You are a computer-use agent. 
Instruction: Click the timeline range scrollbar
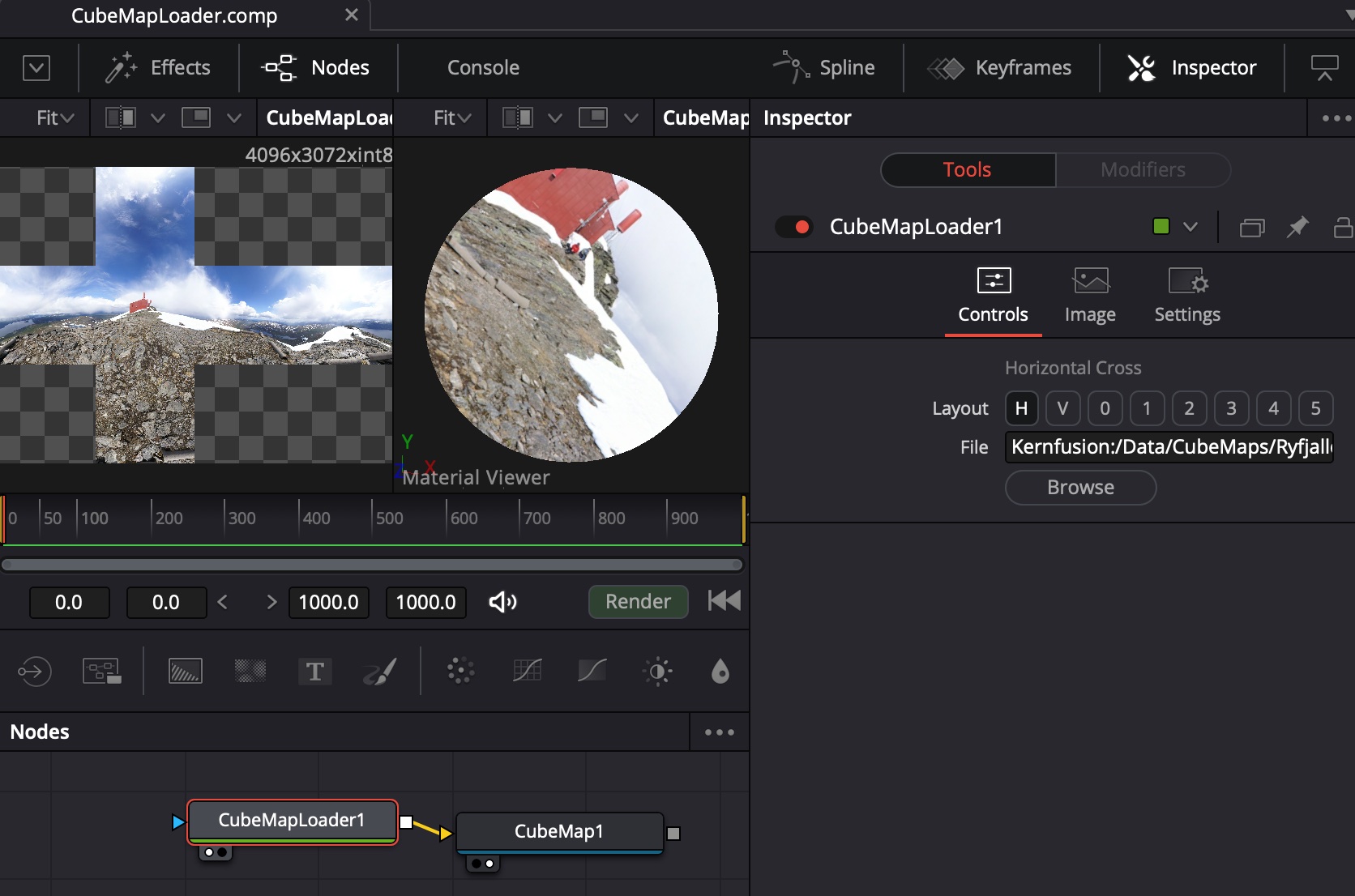373,565
